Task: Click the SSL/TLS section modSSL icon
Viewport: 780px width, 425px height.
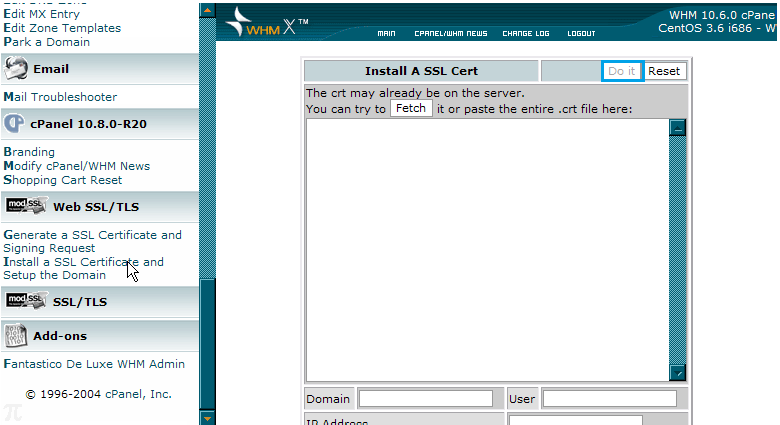Action: click(x=26, y=301)
